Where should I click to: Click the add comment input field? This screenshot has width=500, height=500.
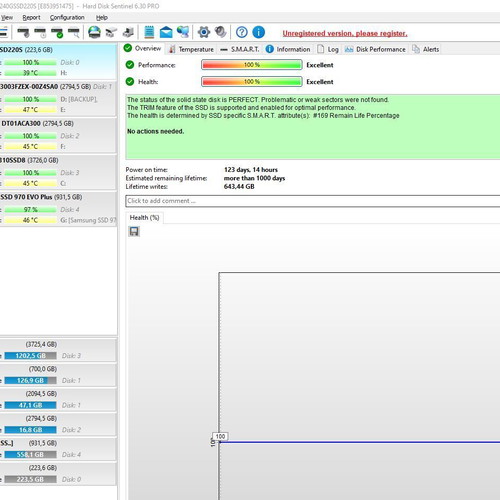point(313,201)
